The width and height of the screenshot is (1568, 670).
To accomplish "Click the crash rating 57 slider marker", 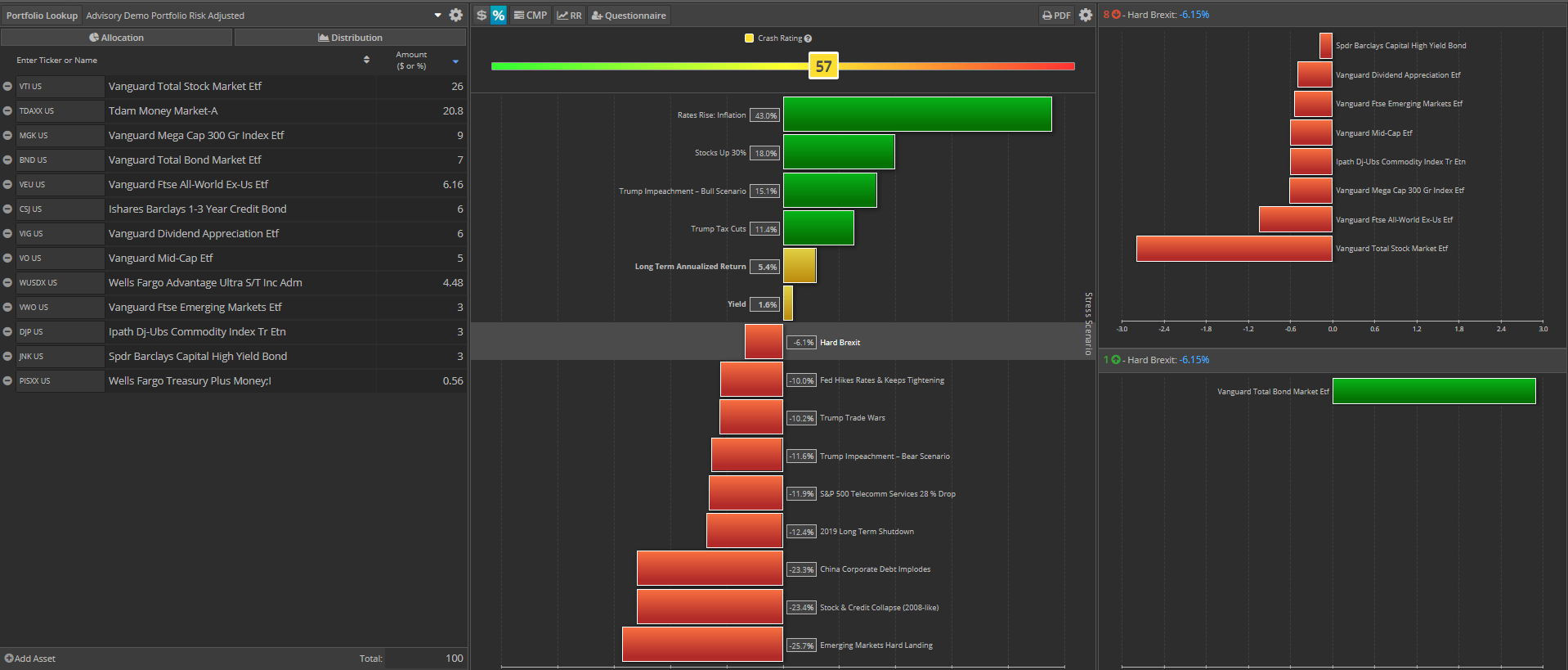I will (x=823, y=66).
